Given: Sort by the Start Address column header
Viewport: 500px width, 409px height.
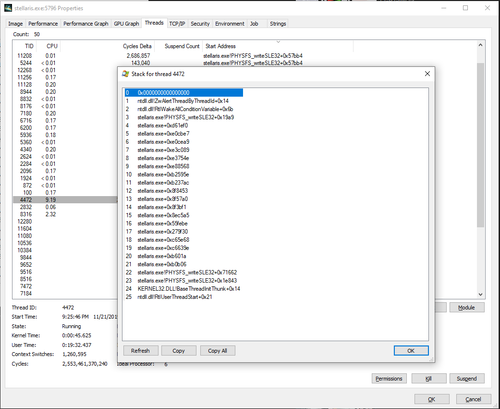Looking at the screenshot, I should [278, 46].
